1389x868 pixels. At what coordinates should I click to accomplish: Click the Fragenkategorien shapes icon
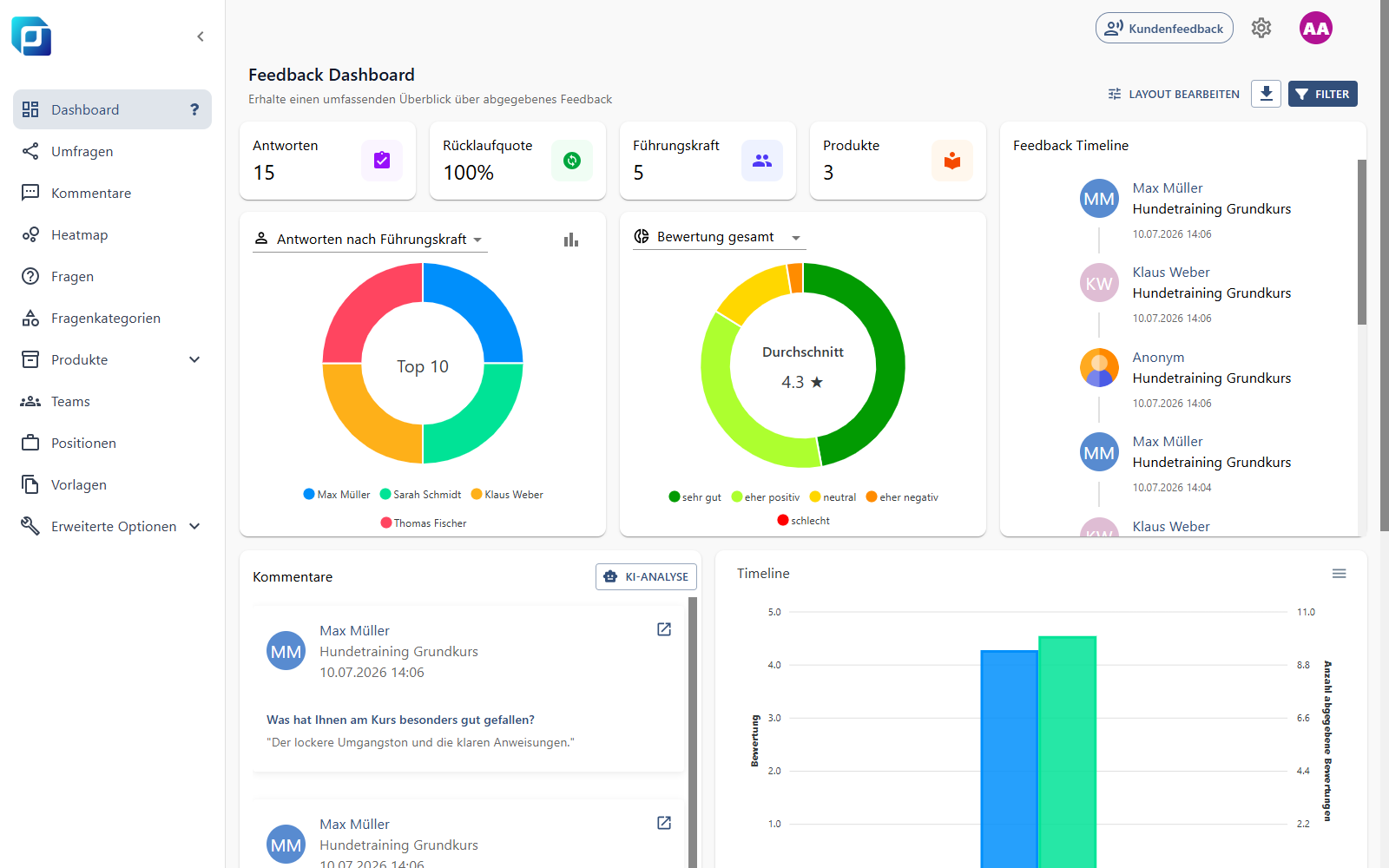pyautogui.click(x=30, y=318)
